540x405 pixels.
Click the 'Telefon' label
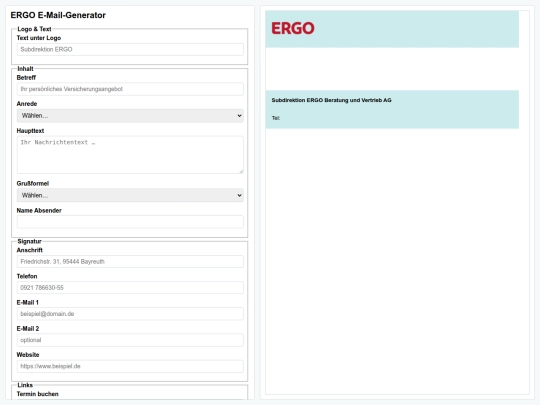(27, 276)
